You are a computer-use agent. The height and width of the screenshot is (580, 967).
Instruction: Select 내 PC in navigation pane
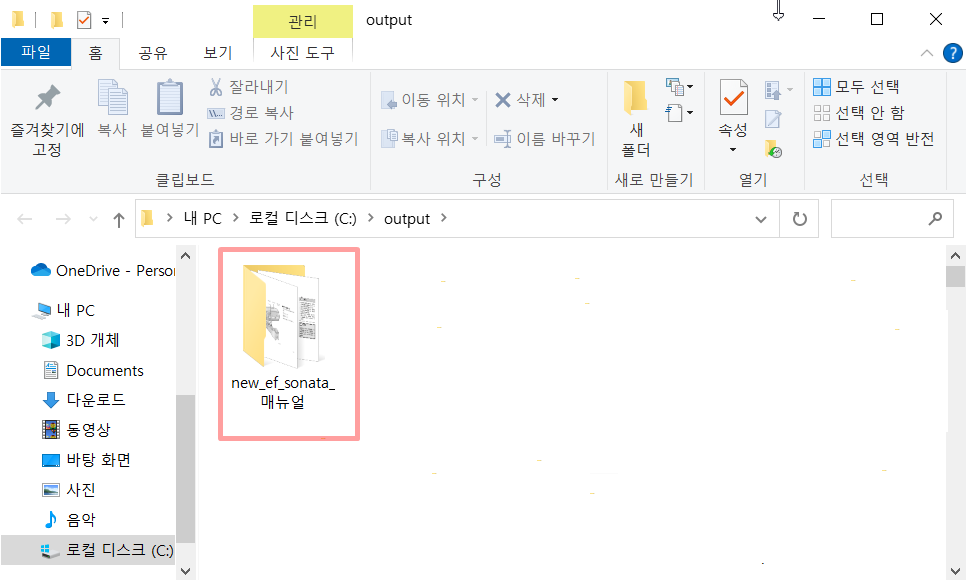64,310
